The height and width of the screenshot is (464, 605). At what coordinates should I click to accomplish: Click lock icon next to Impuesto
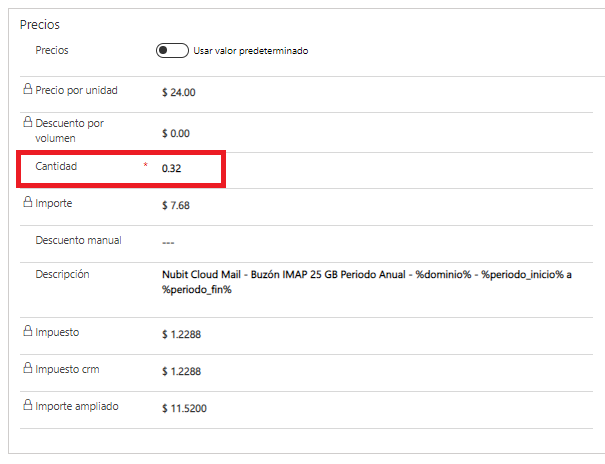pos(28,331)
